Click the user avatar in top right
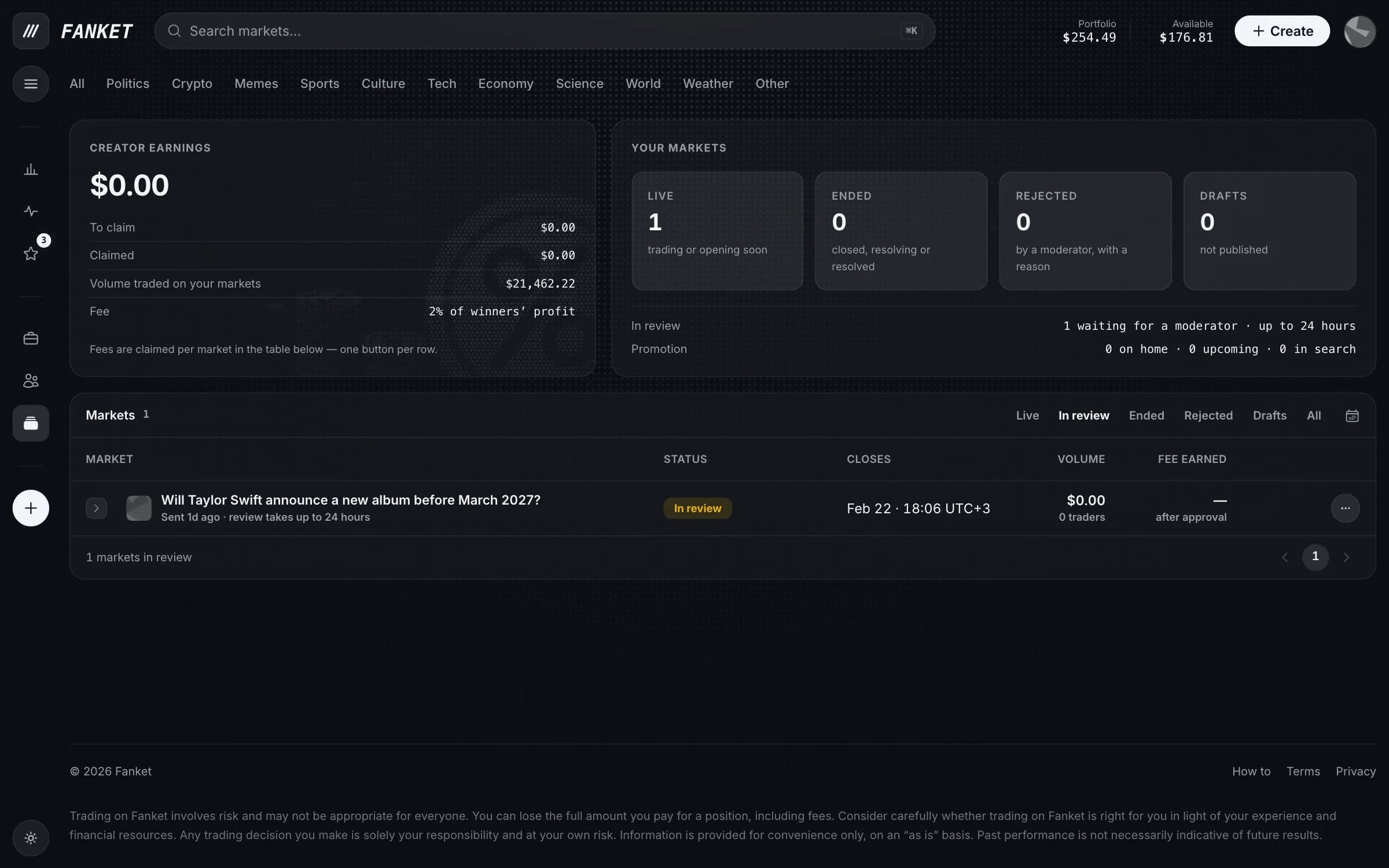This screenshot has width=1389, height=868. 1359,31
